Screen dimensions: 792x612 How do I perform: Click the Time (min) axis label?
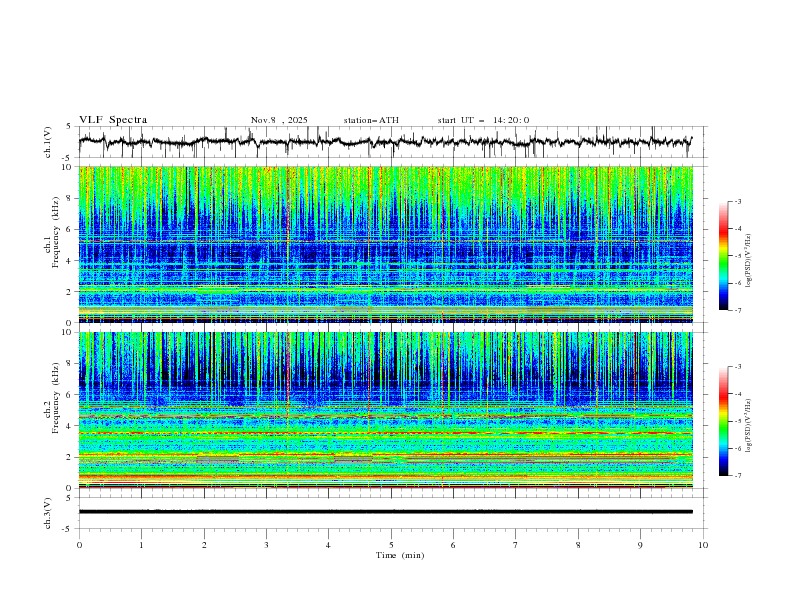pos(400,555)
